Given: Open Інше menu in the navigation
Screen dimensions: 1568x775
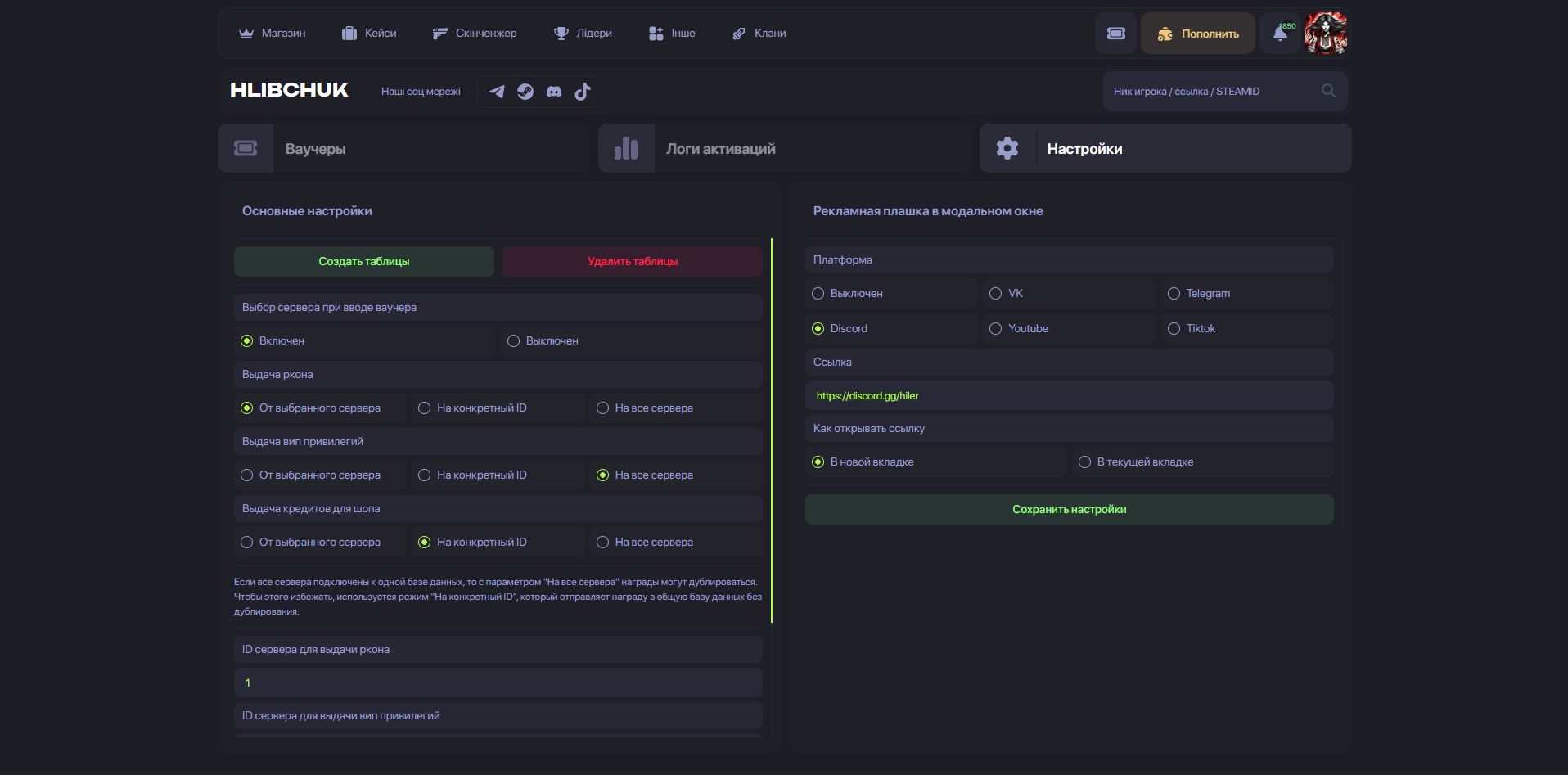Looking at the screenshot, I should (672, 34).
